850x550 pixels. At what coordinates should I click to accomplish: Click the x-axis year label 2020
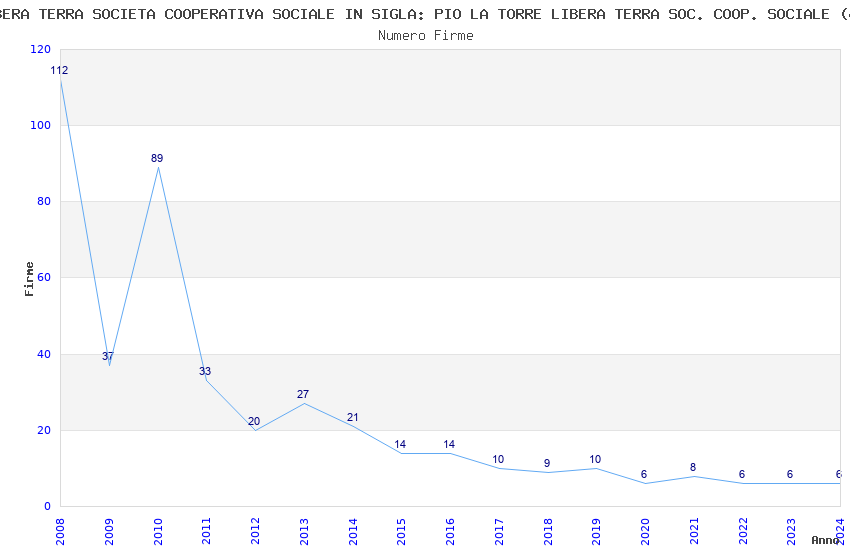point(645,531)
